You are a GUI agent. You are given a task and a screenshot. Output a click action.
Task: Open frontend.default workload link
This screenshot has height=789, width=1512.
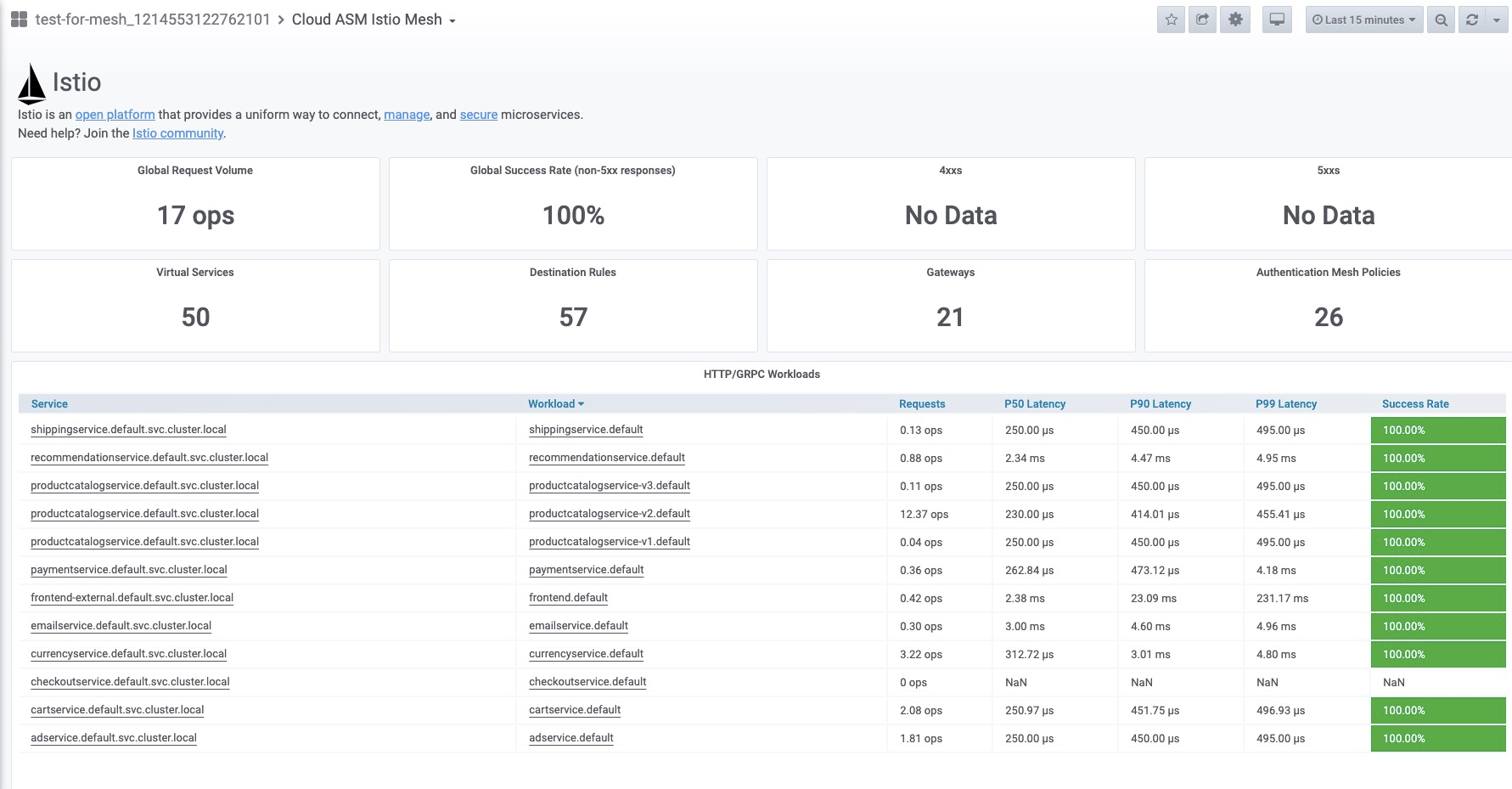(568, 598)
